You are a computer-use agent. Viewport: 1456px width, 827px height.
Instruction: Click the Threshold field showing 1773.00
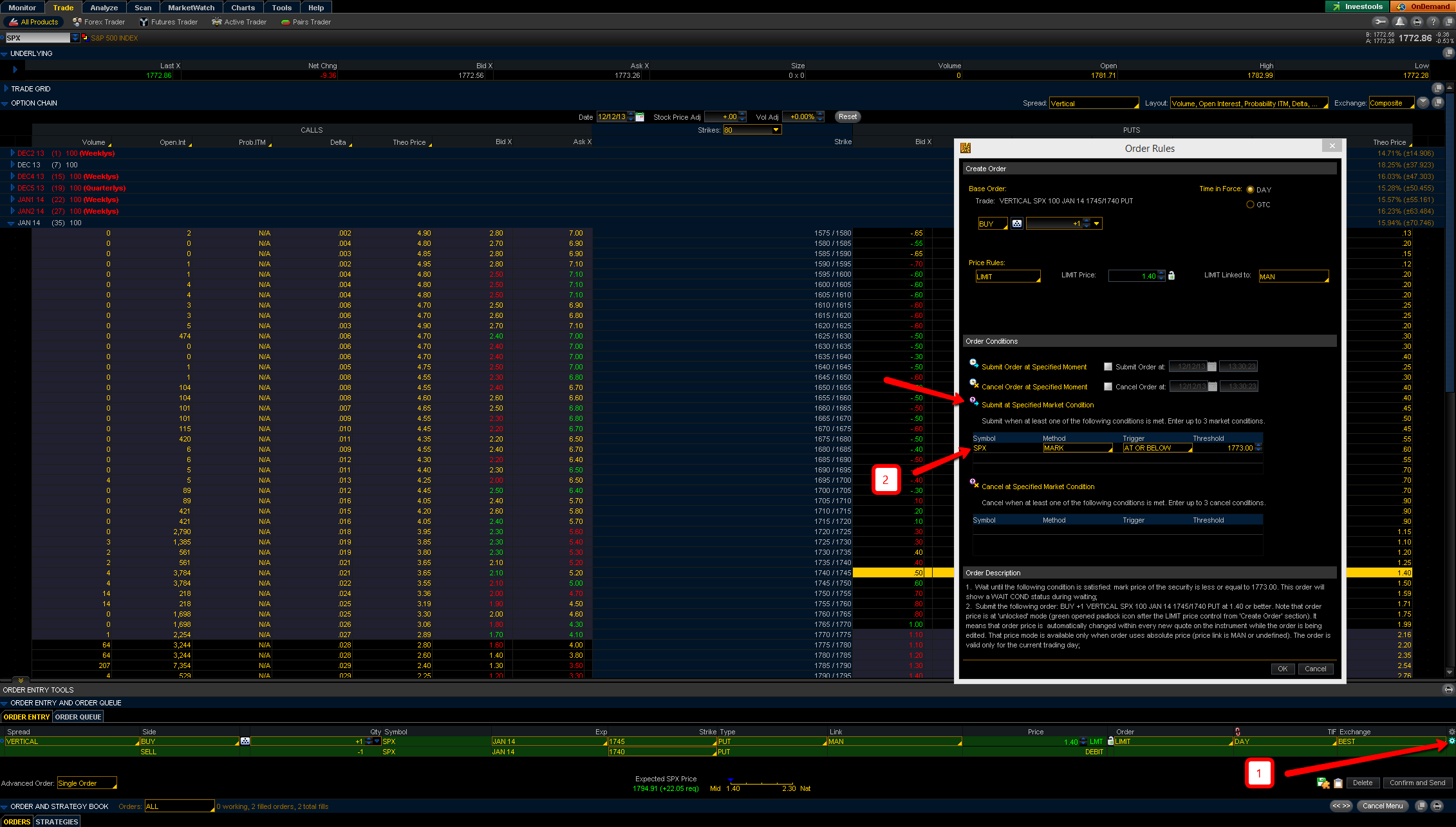[1227, 448]
